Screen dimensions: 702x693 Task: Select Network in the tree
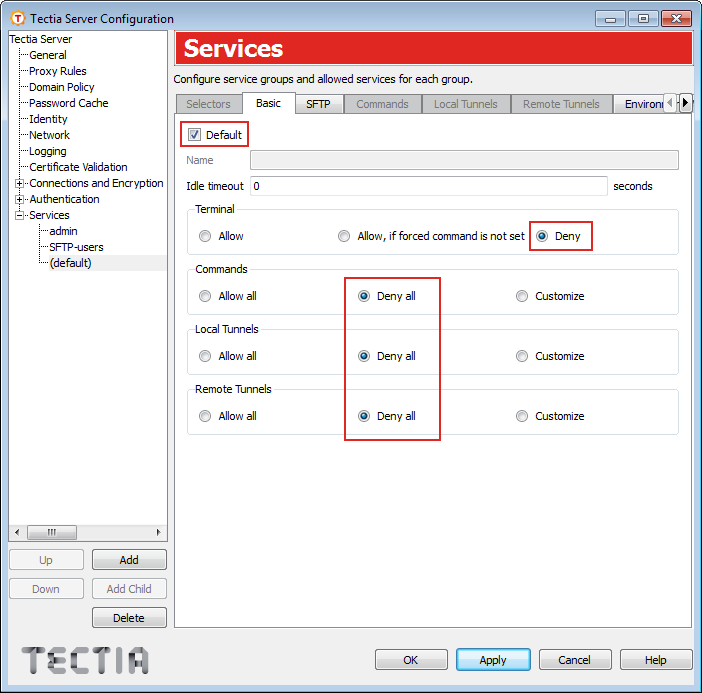pyautogui.click(x=49, y=135)
